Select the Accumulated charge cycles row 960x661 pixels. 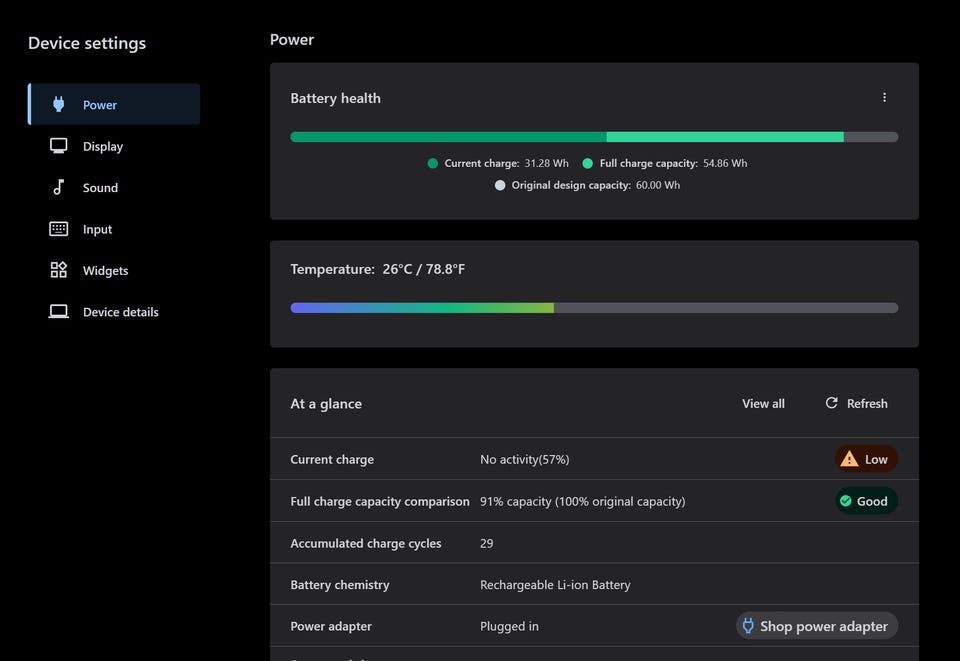point(594,543)
